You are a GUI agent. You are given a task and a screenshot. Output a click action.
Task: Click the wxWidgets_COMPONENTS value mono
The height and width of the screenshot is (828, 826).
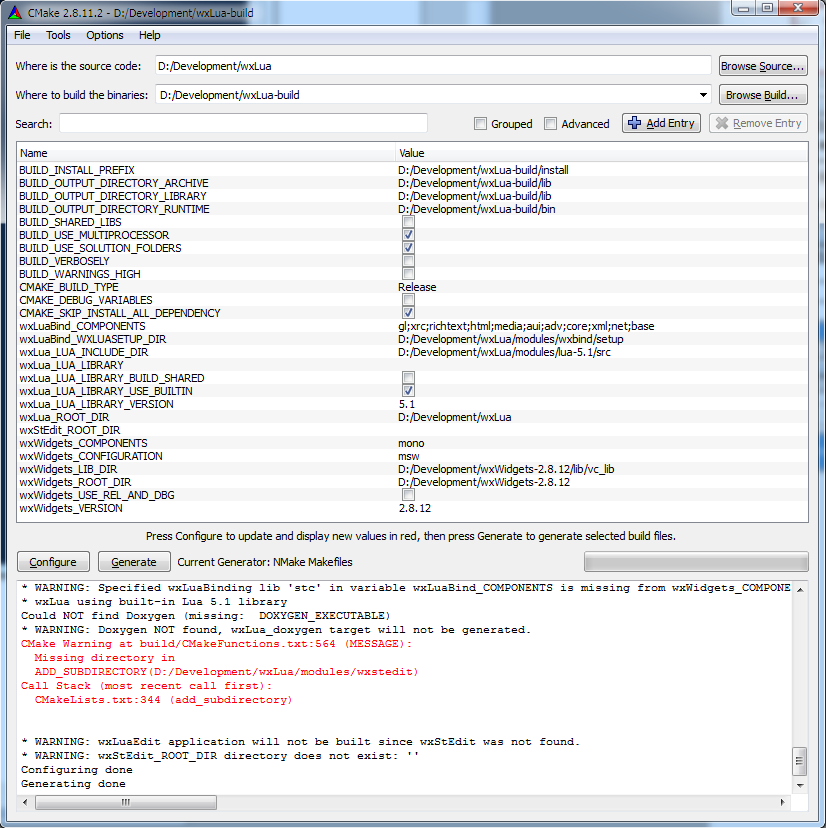[x=411, y=443]
